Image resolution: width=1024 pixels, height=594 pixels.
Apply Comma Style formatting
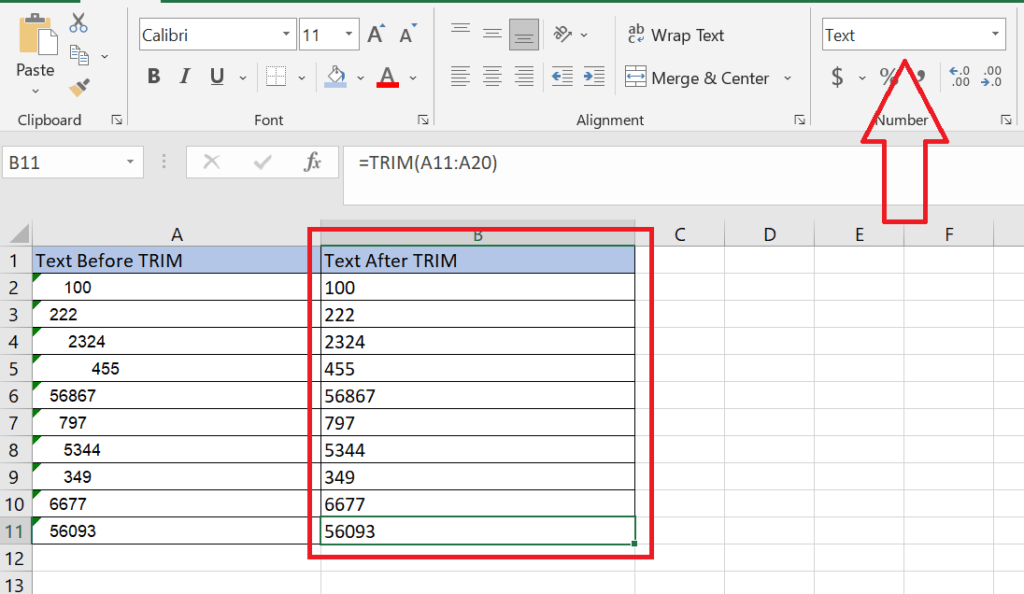[922, 76]
